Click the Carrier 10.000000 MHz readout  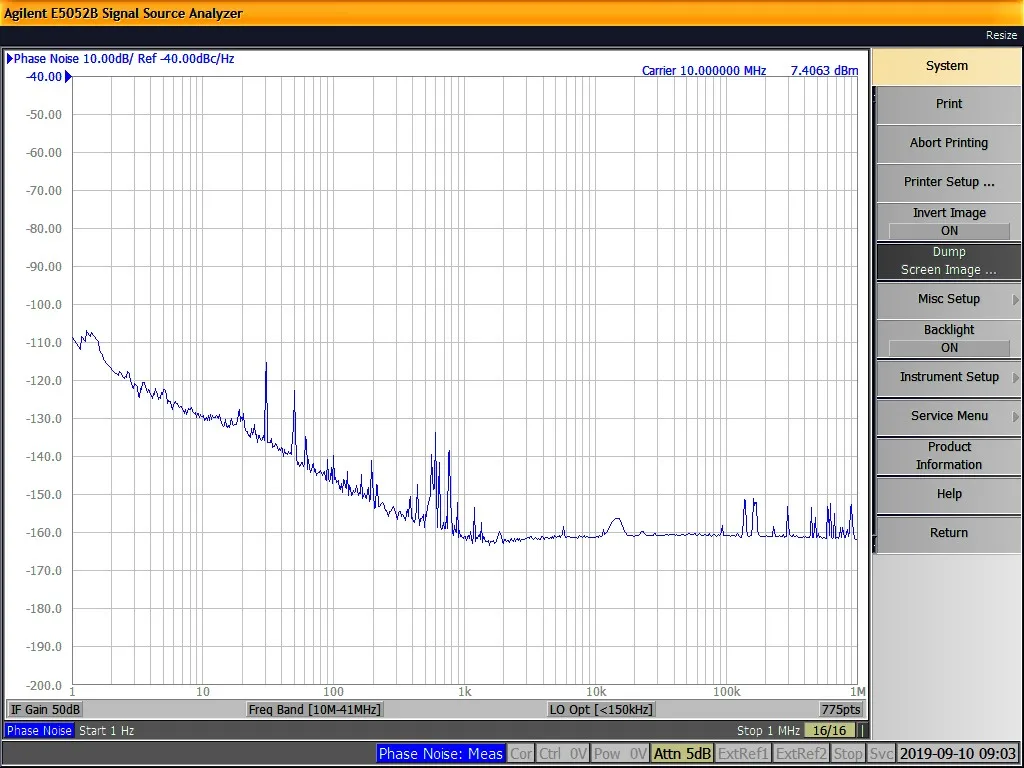[x=703, y=71]
